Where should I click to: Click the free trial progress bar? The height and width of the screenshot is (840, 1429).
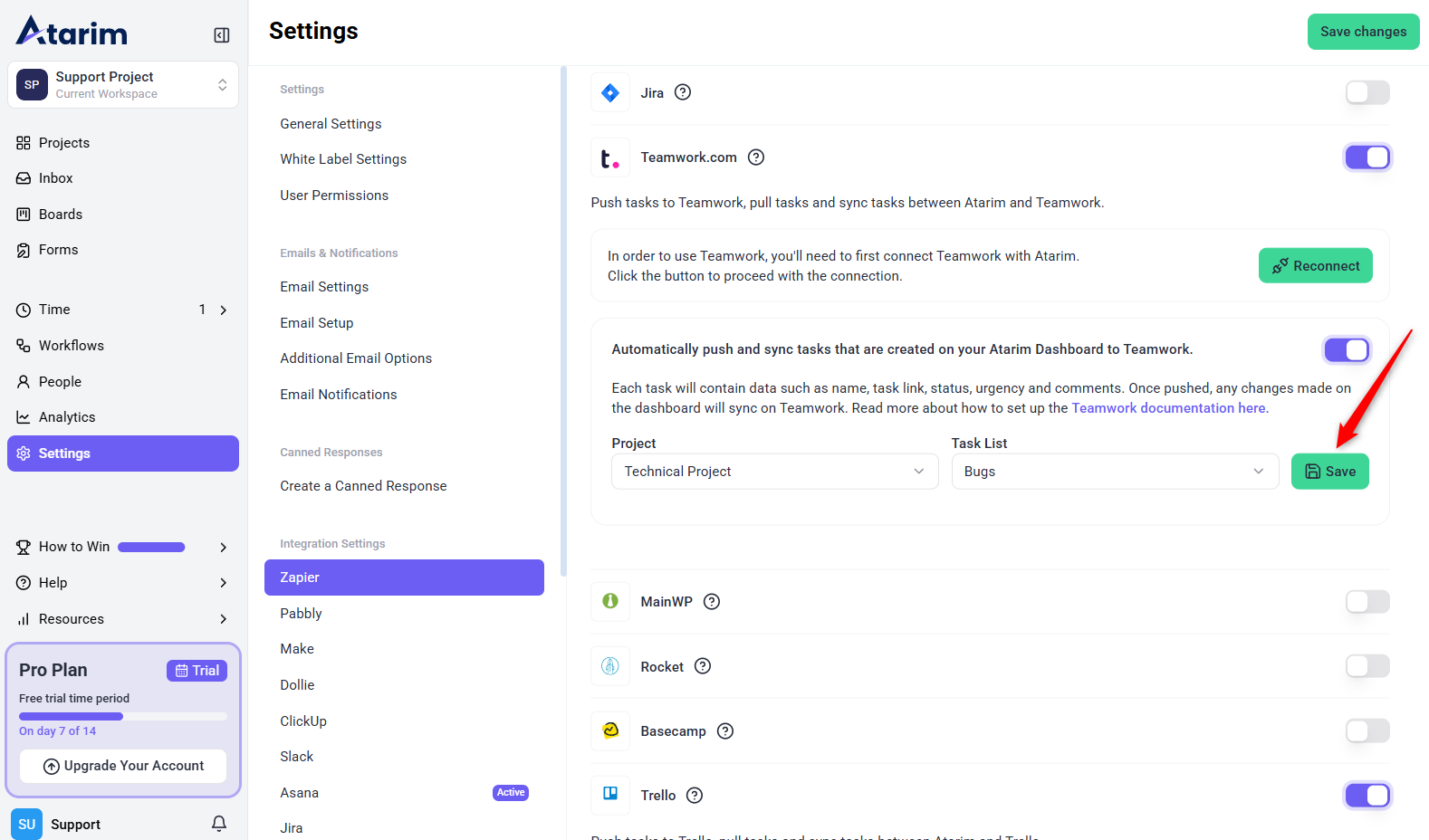tap(123, 716)
